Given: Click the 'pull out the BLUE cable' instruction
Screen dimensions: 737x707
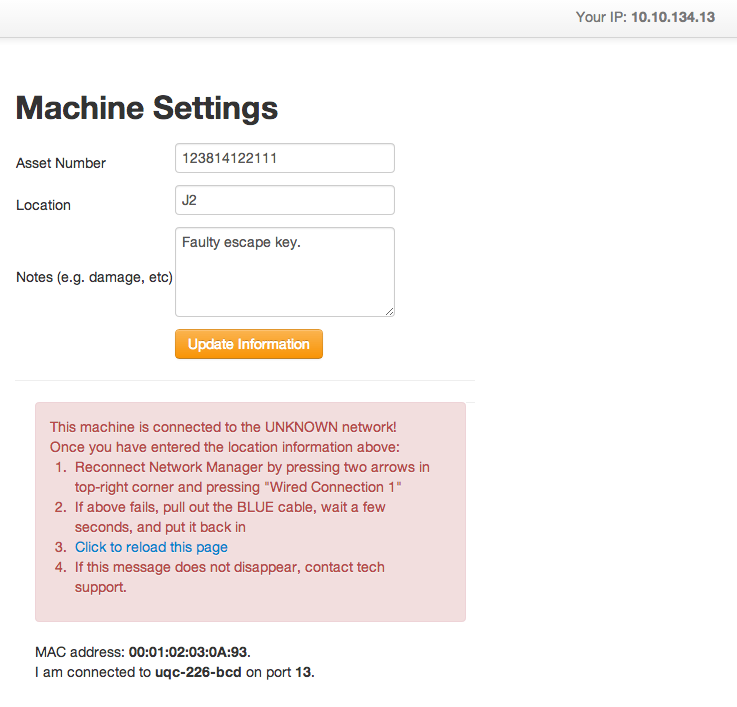Looking at the screenshot, I should (x=230, y=517).
